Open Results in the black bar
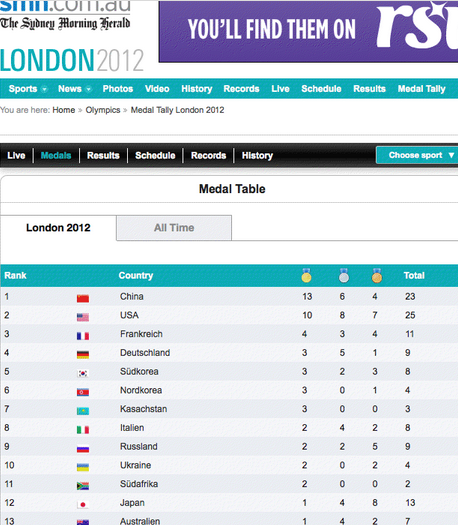This screenshot has width=458, height=525. pyautogui.click(x=103, y=155)
